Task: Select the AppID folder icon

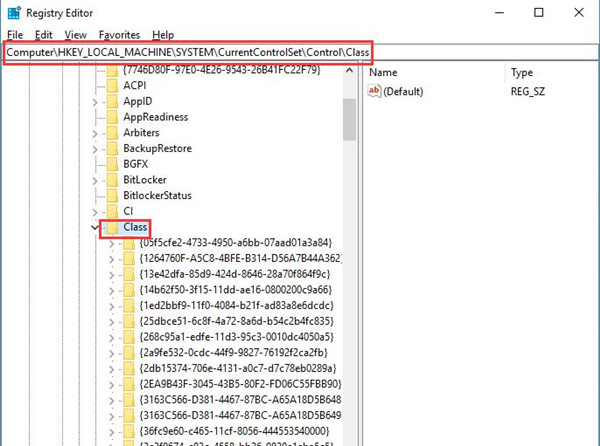Action: click(112, 101)
